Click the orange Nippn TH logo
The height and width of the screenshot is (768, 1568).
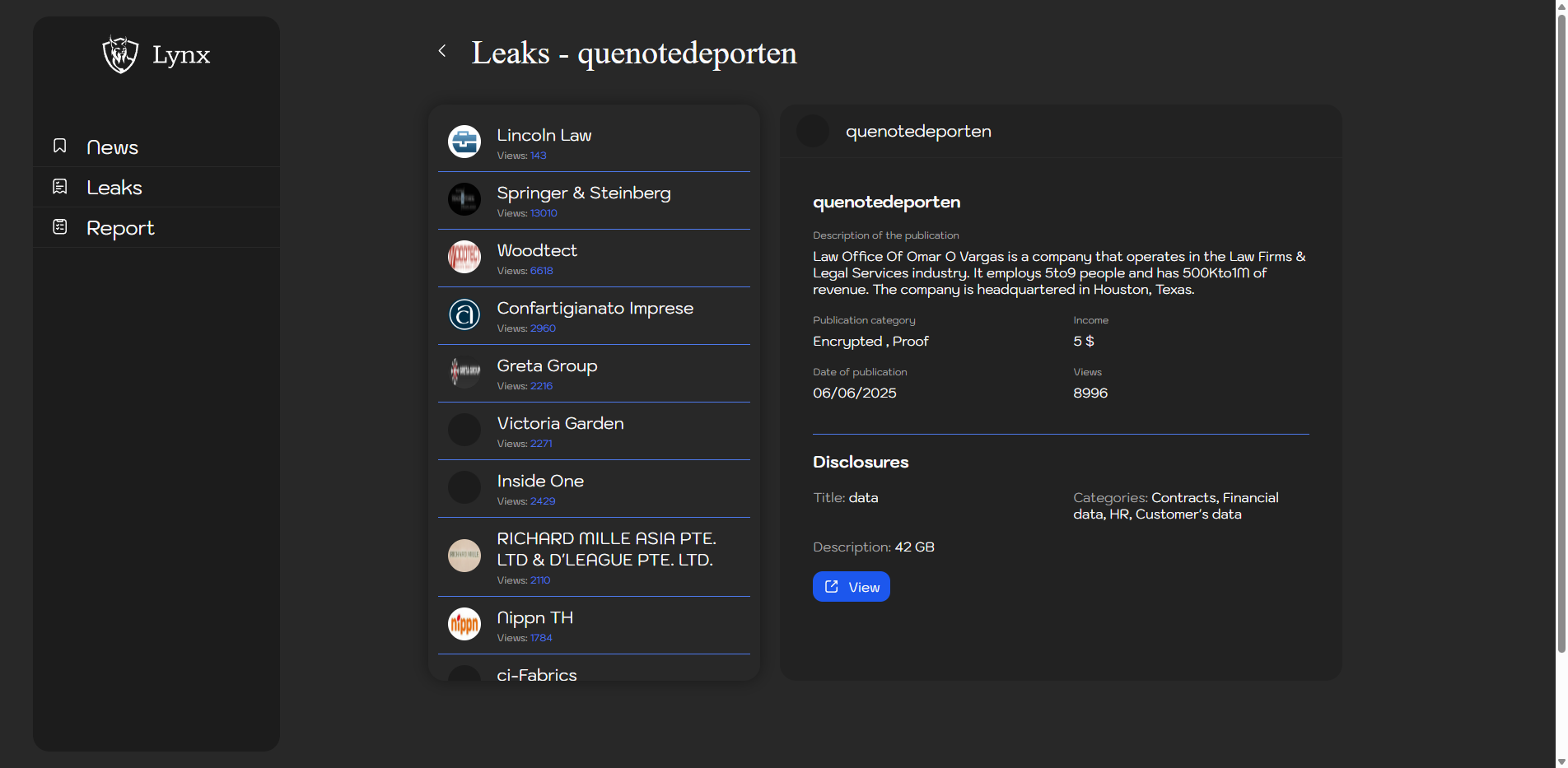coord(464,624)
